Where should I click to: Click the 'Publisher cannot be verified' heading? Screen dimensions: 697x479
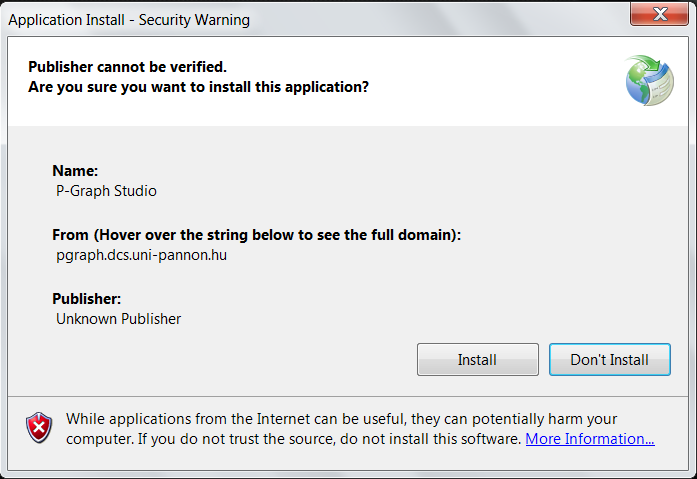127,67
